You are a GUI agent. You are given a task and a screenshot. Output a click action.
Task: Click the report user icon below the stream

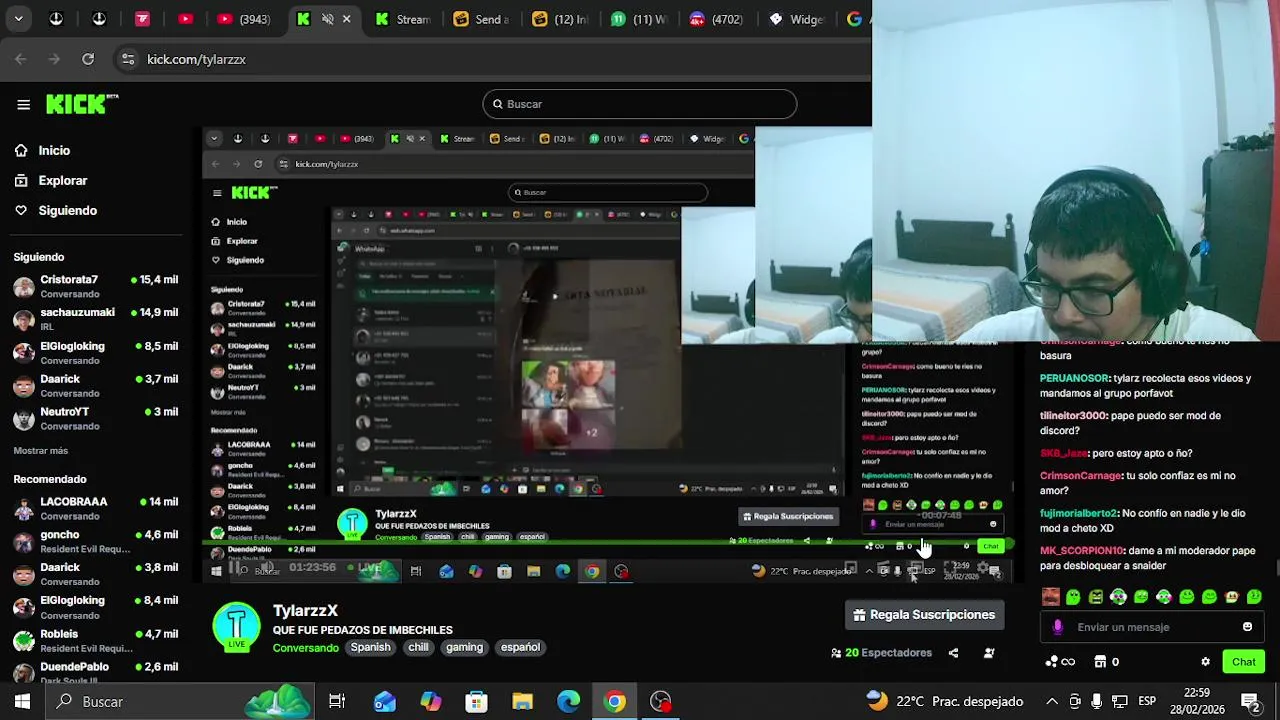pyautogui.click(x=989, y=653)
